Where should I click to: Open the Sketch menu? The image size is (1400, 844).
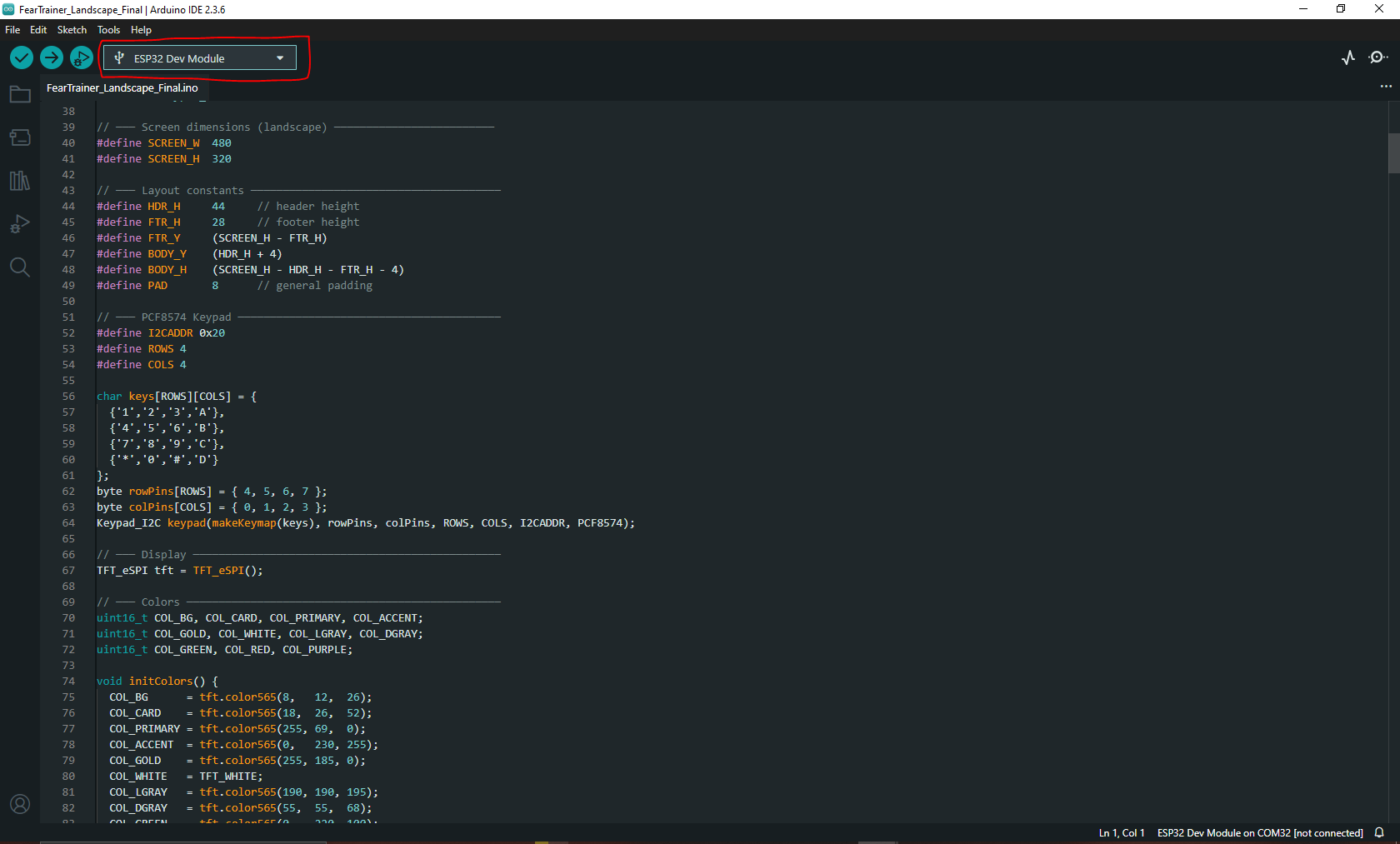(72, 30)
